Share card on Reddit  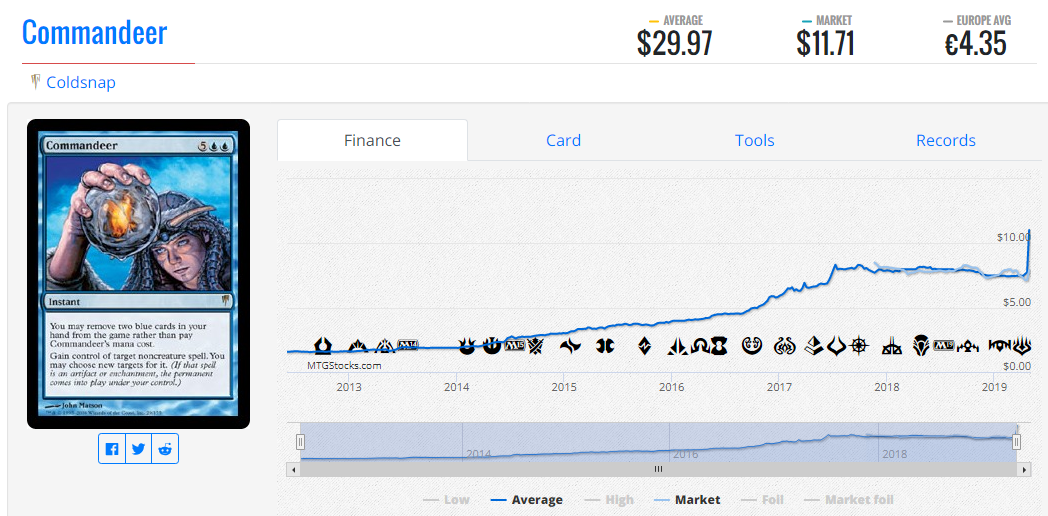point(165,449)
